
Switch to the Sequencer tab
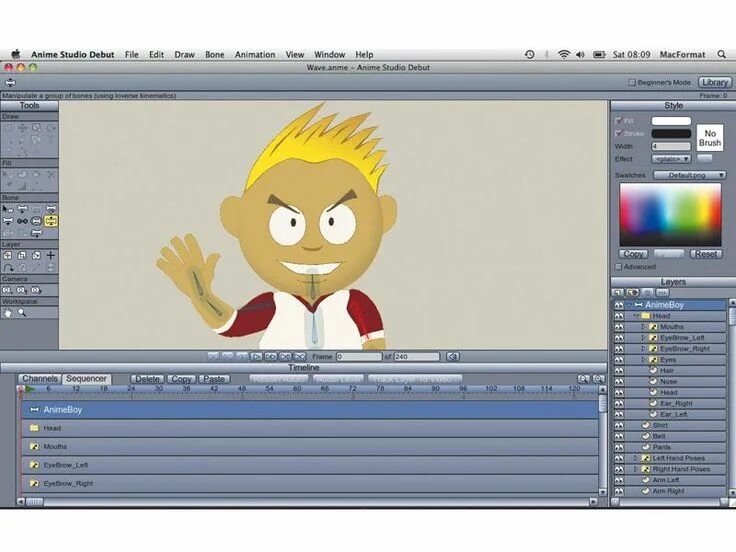[86, 378]
